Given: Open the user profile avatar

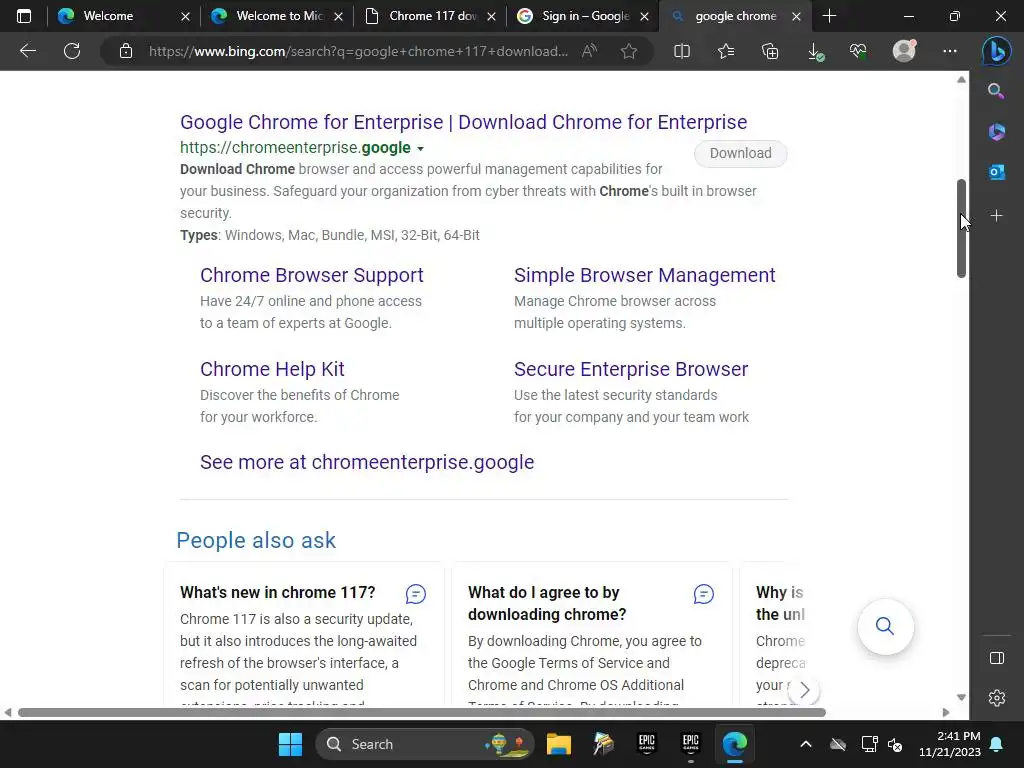Looking at the screenshot, I should [x=904, y=50].
